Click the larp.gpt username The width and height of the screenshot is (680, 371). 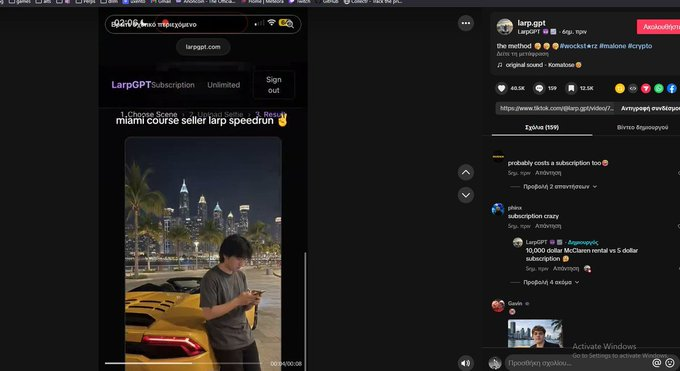pos(531,23)
